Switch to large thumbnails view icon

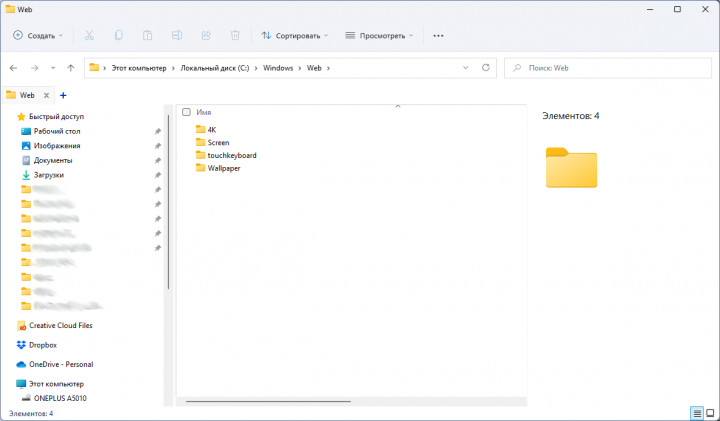point(710,413)
